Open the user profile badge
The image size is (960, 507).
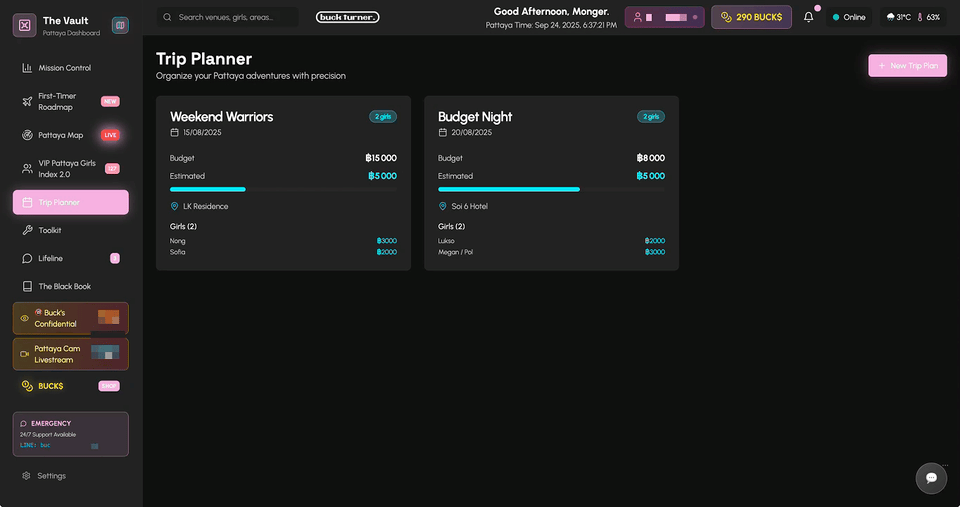pos(665,17)
